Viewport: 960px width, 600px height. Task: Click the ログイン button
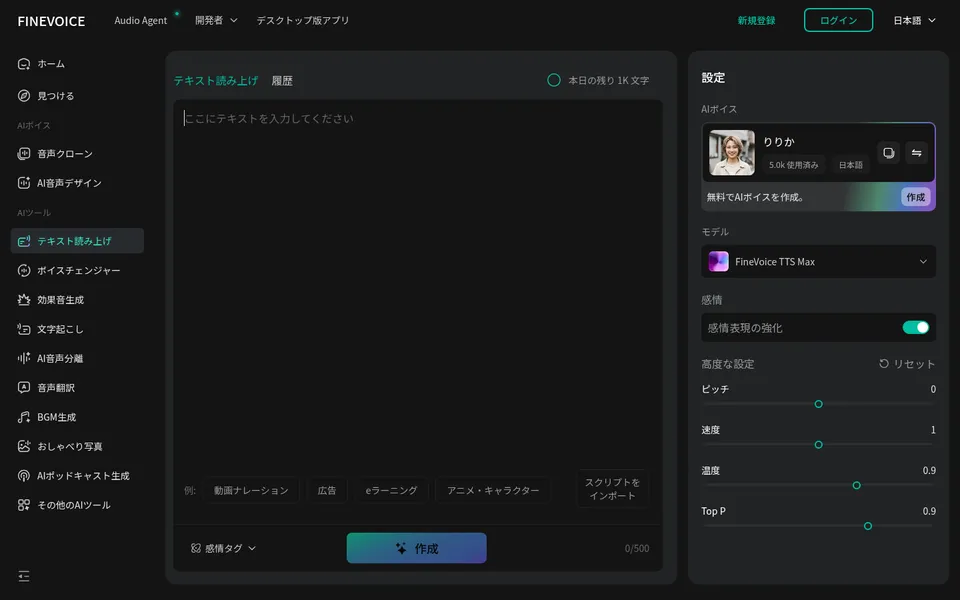coord(838,20)
